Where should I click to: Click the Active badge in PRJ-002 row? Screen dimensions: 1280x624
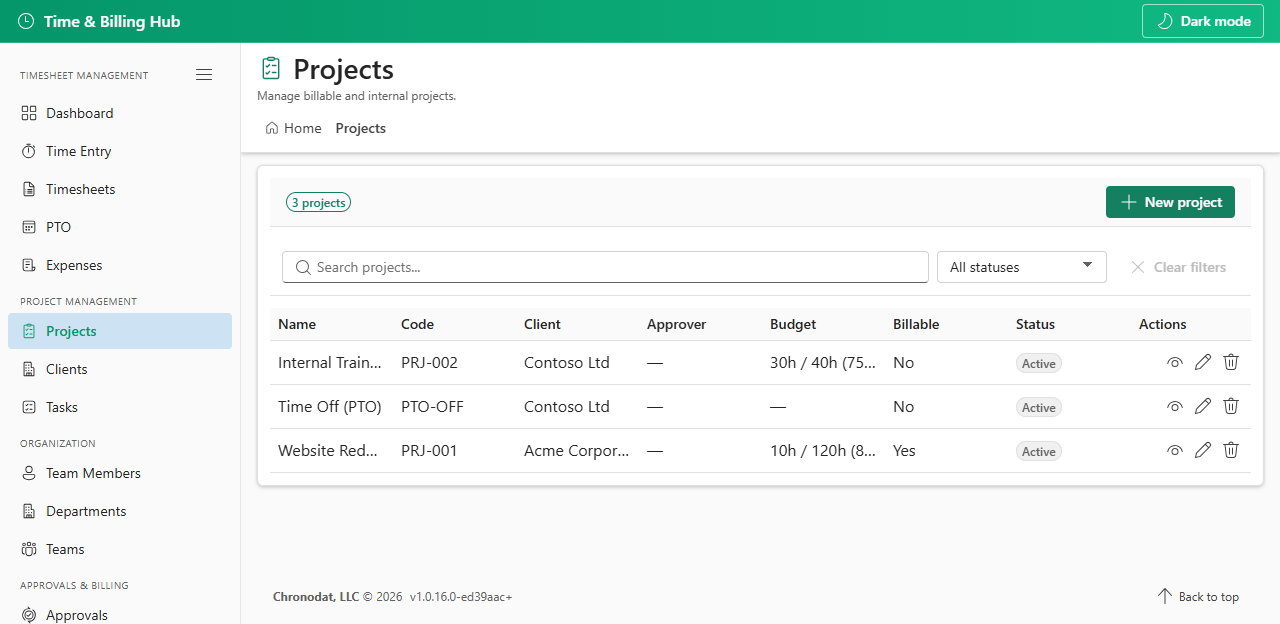1039,363
